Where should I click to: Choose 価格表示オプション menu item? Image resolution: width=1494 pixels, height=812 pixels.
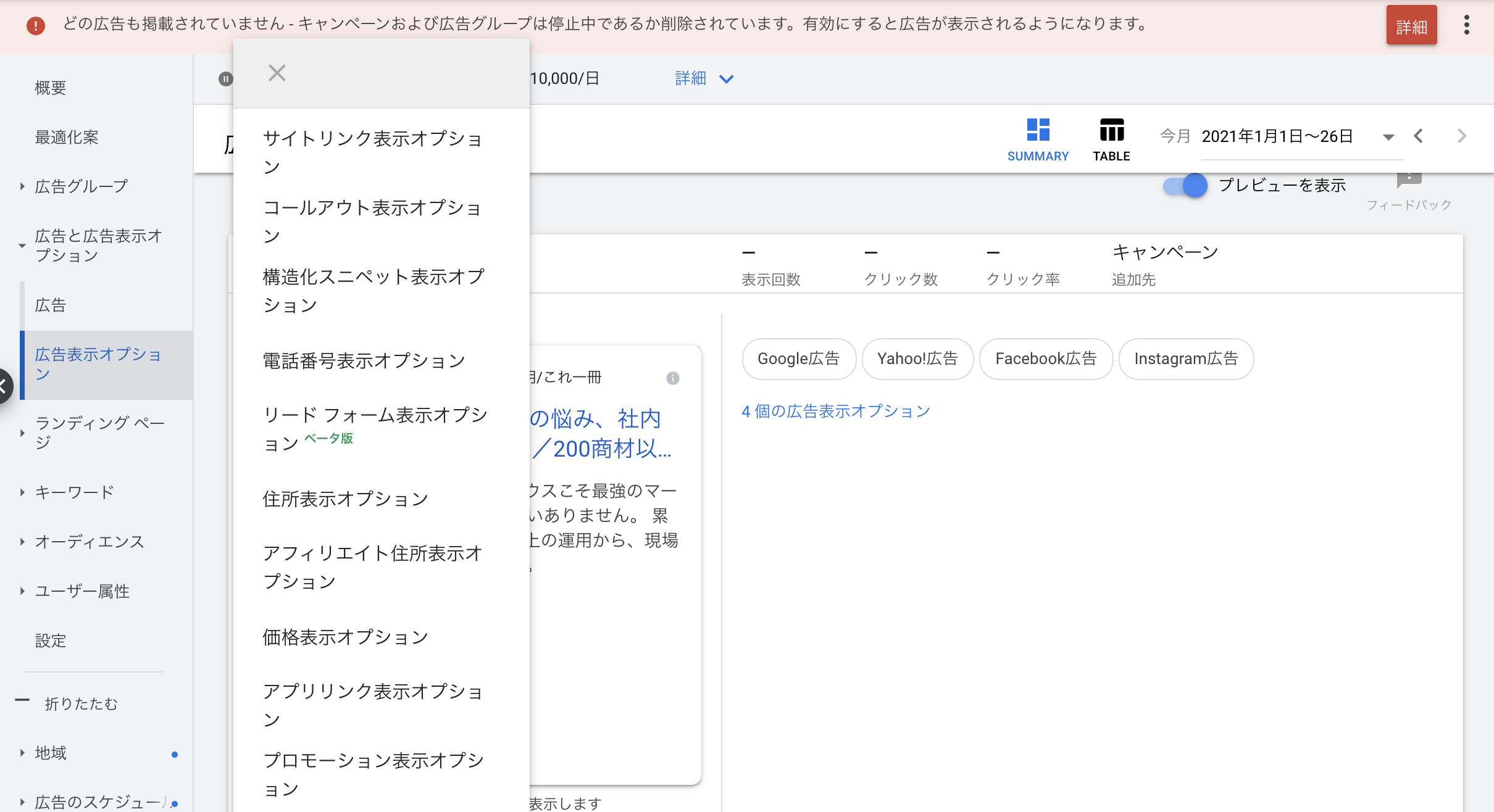coord(345,637)
